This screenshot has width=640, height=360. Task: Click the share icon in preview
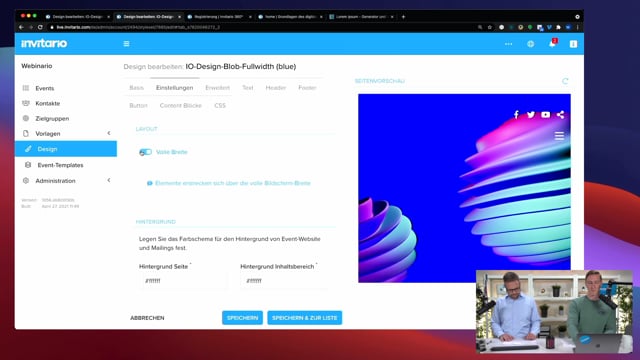560,115
